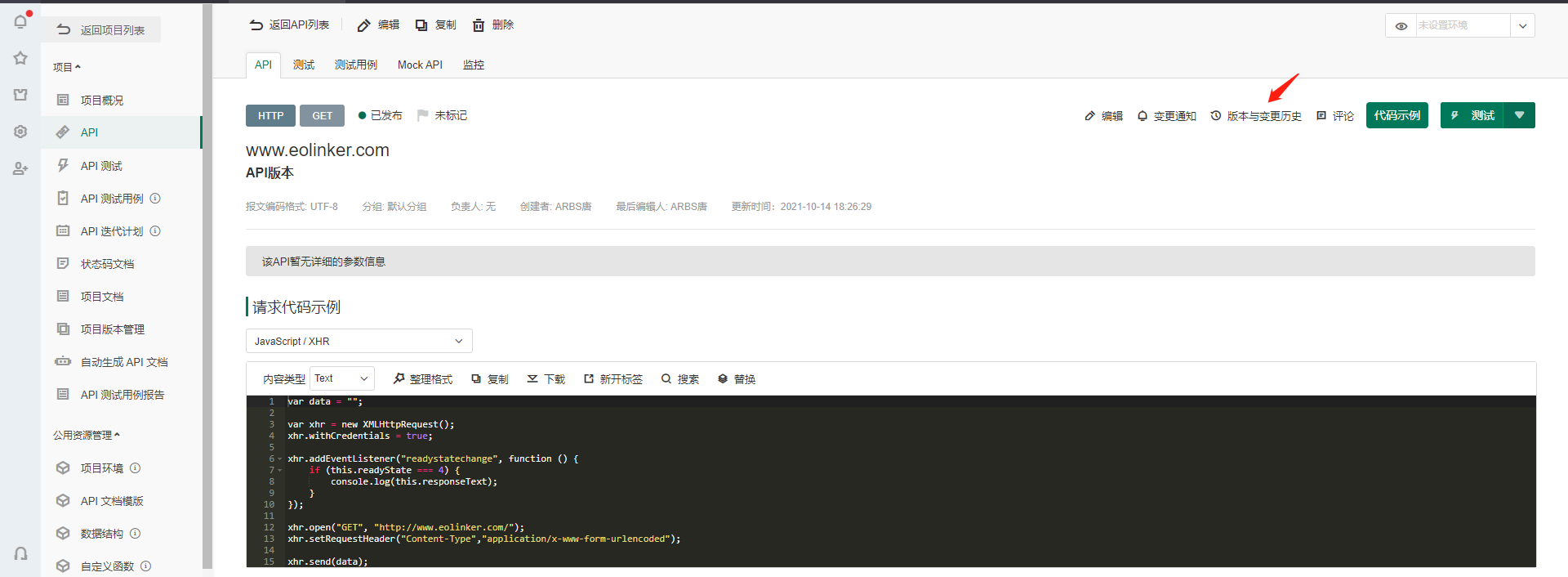The image size is (1568, 577).
Task: Click info icon next to 数据结构
Action: (x=136, y=534)
